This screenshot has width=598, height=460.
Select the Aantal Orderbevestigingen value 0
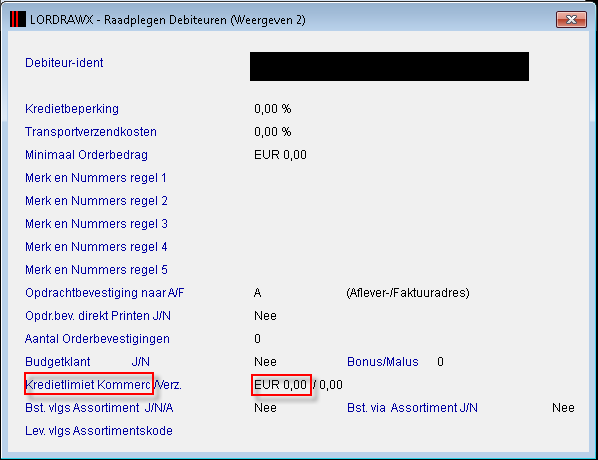pos(257,339)
